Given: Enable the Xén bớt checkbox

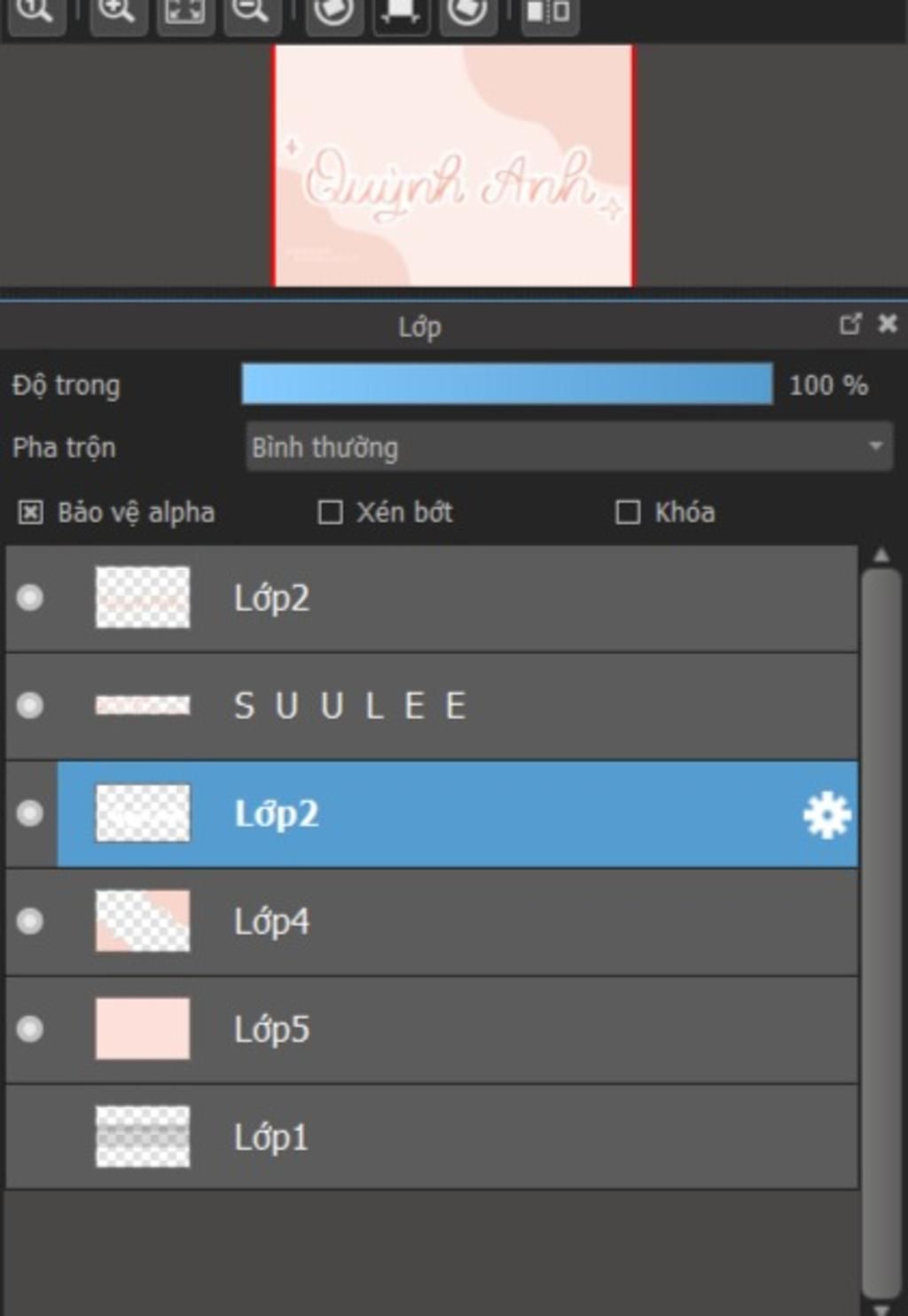Looking at the screenshot, I should click(330, 513).
